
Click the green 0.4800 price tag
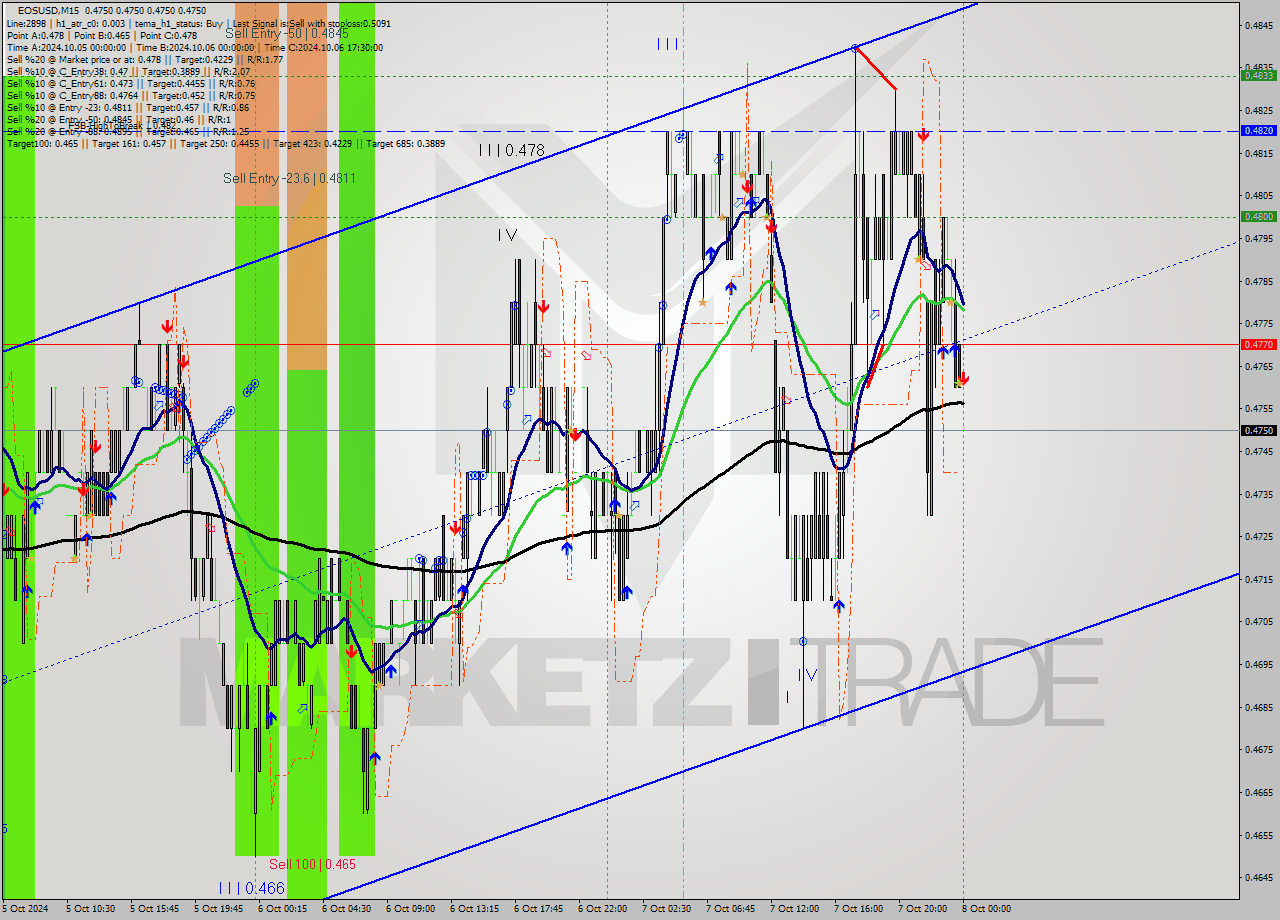(x=1258, y=216)
